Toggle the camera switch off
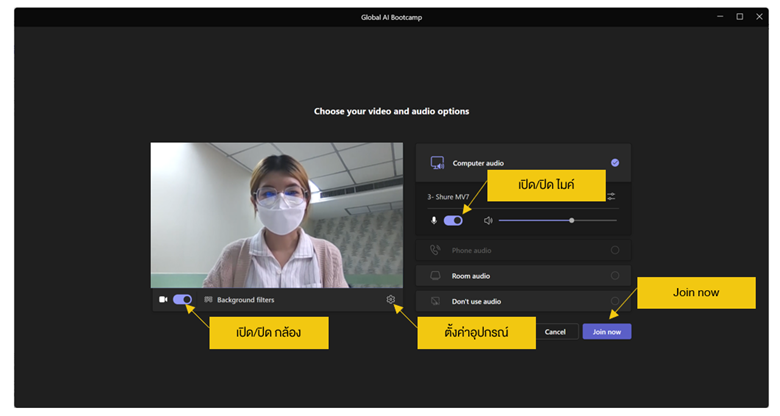Image resolution: width=780 pixels, height=416 pixels. (182, 299)
